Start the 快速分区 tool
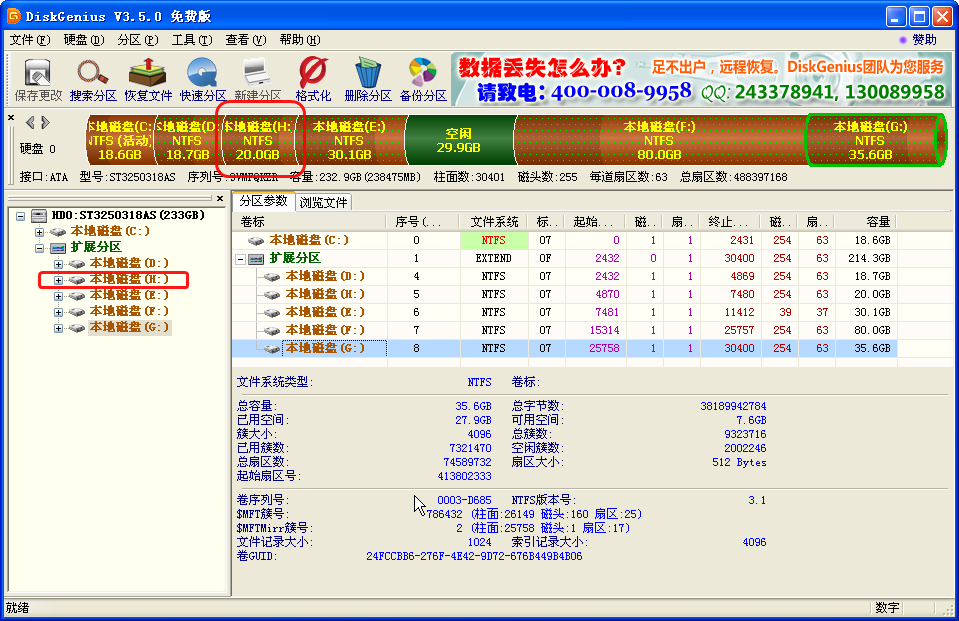 coord(202,79)
